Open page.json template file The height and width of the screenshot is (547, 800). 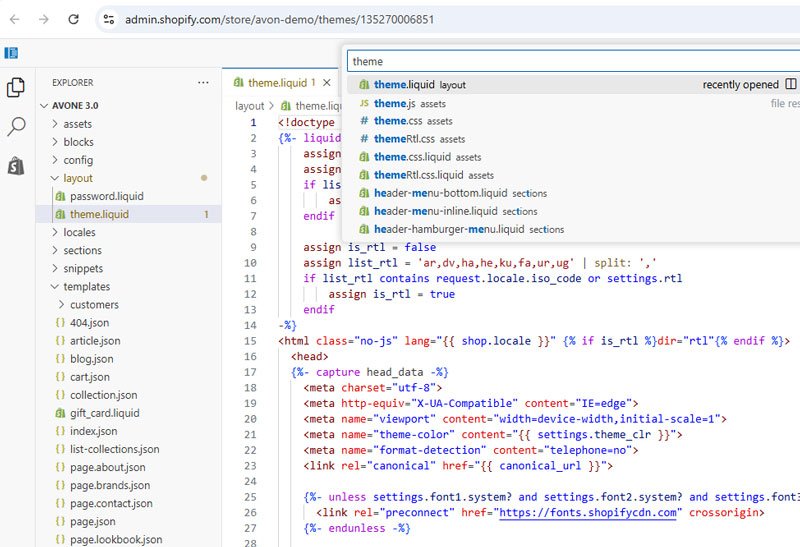[x=129, y=521]
